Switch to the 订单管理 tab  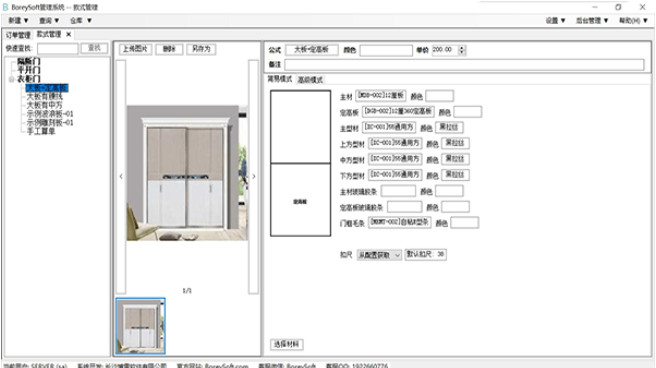(18, 35)
